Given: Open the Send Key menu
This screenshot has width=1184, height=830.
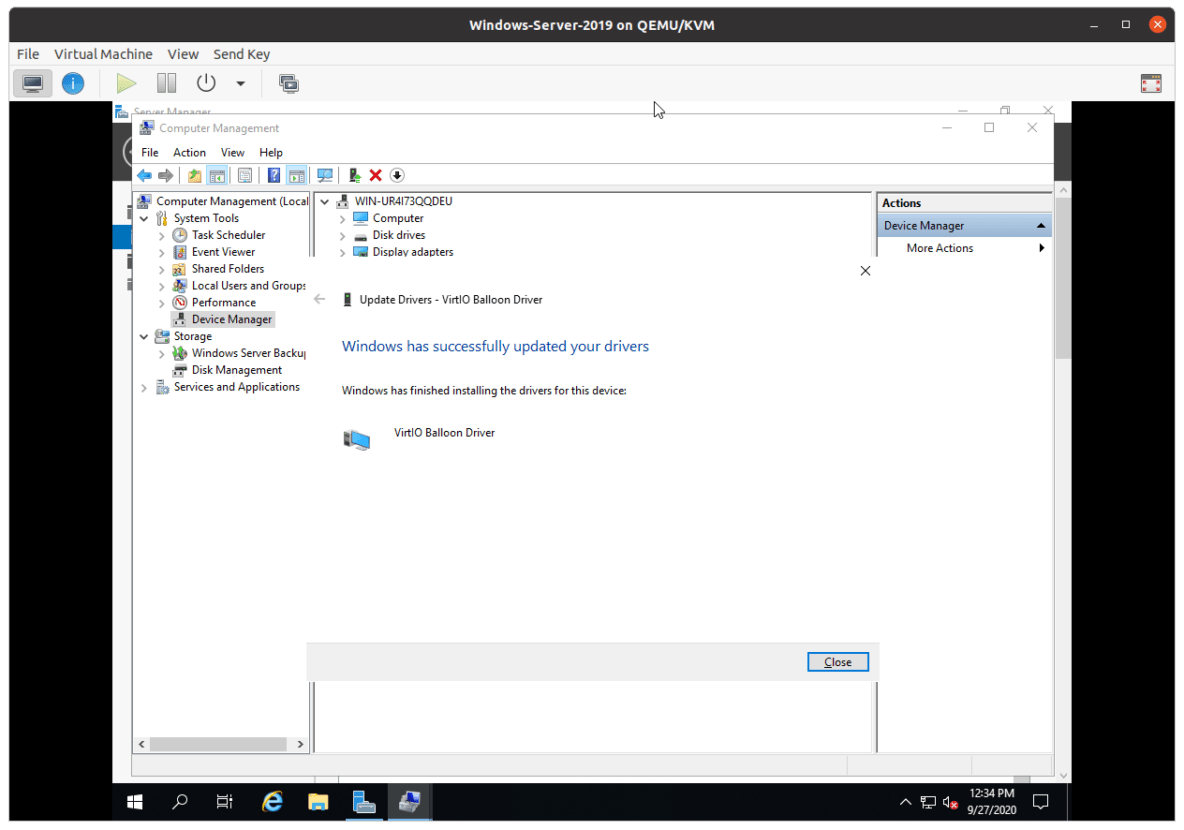Looking at the screenshot, I should [241, 54].
